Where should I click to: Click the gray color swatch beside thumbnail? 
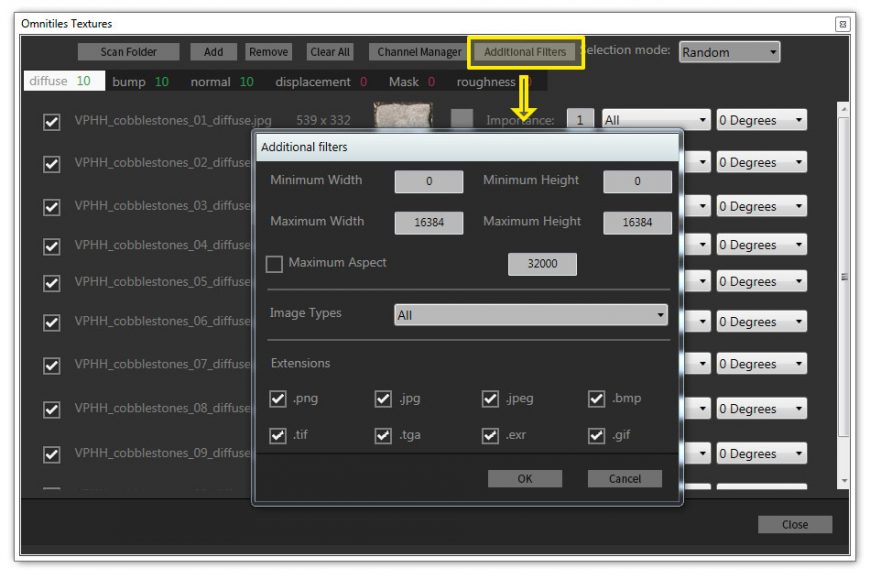click(x=461, y=119)
